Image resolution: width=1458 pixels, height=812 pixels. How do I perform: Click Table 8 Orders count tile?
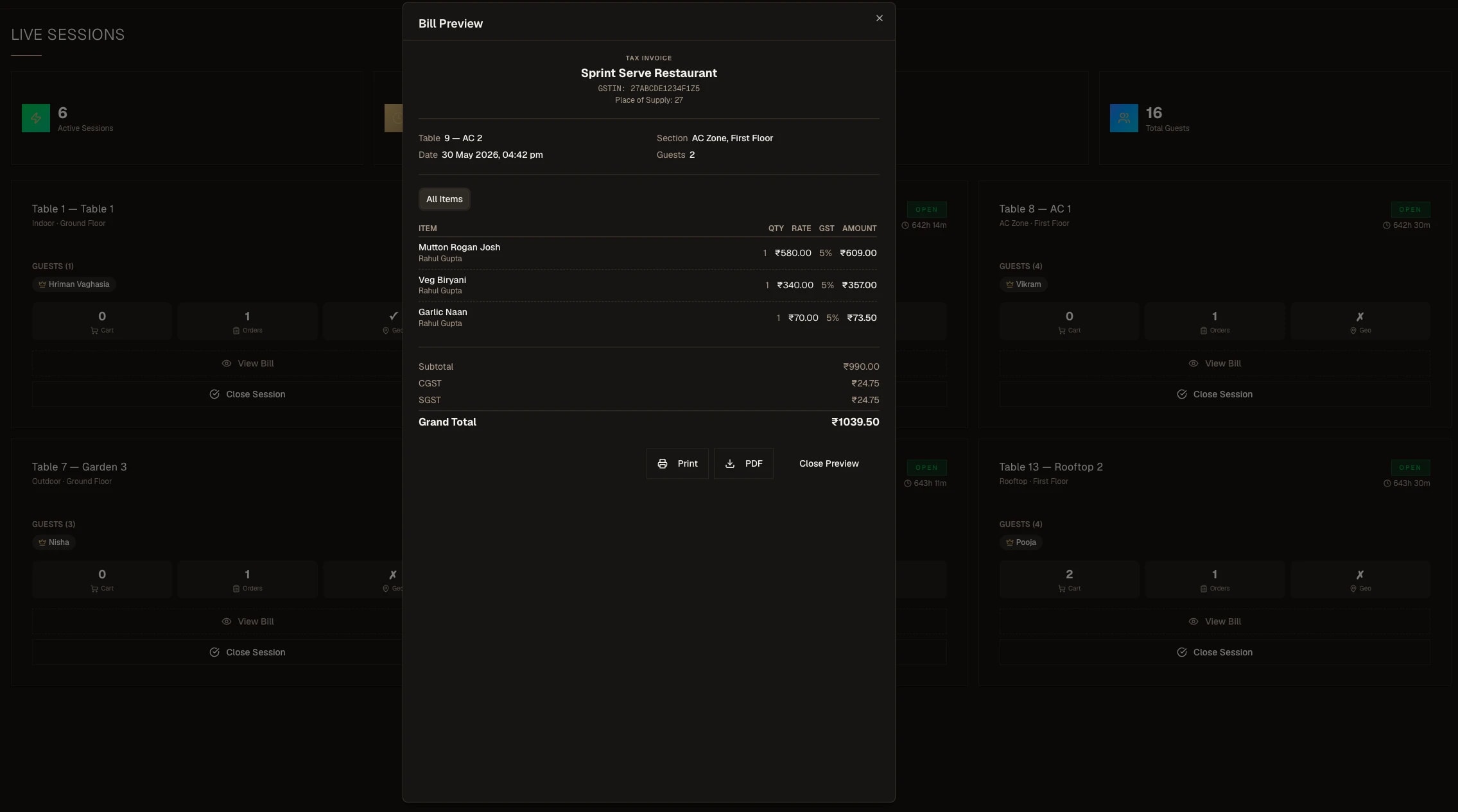point(1214,321)
